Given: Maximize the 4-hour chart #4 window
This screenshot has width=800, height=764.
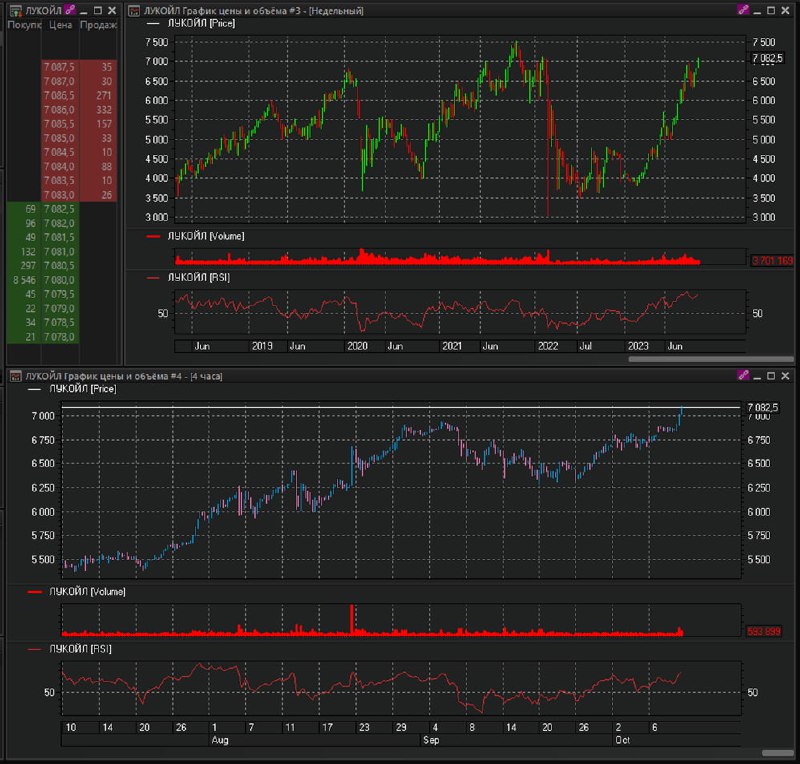Looking at the screenshot, I should (771, 376).
